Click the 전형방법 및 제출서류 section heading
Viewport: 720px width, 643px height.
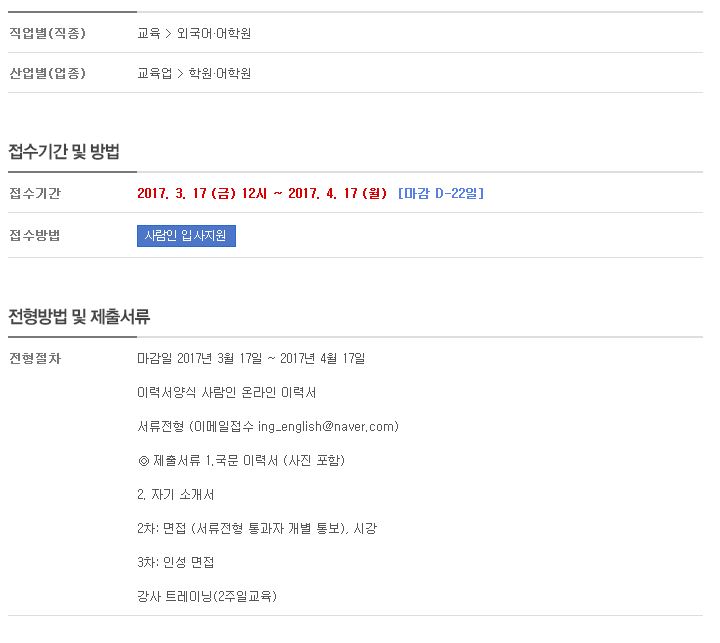[x=79, y=316]
